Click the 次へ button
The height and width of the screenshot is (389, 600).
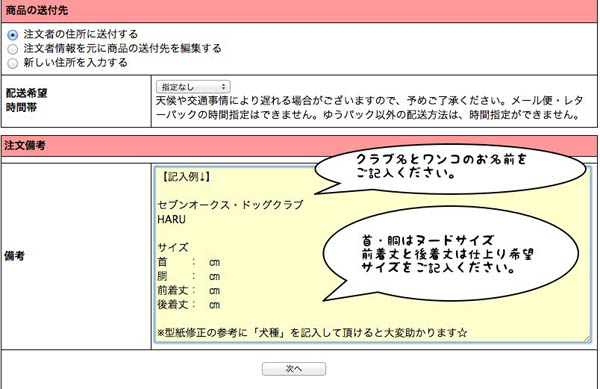pyautogui.click(x=294, y=369)
